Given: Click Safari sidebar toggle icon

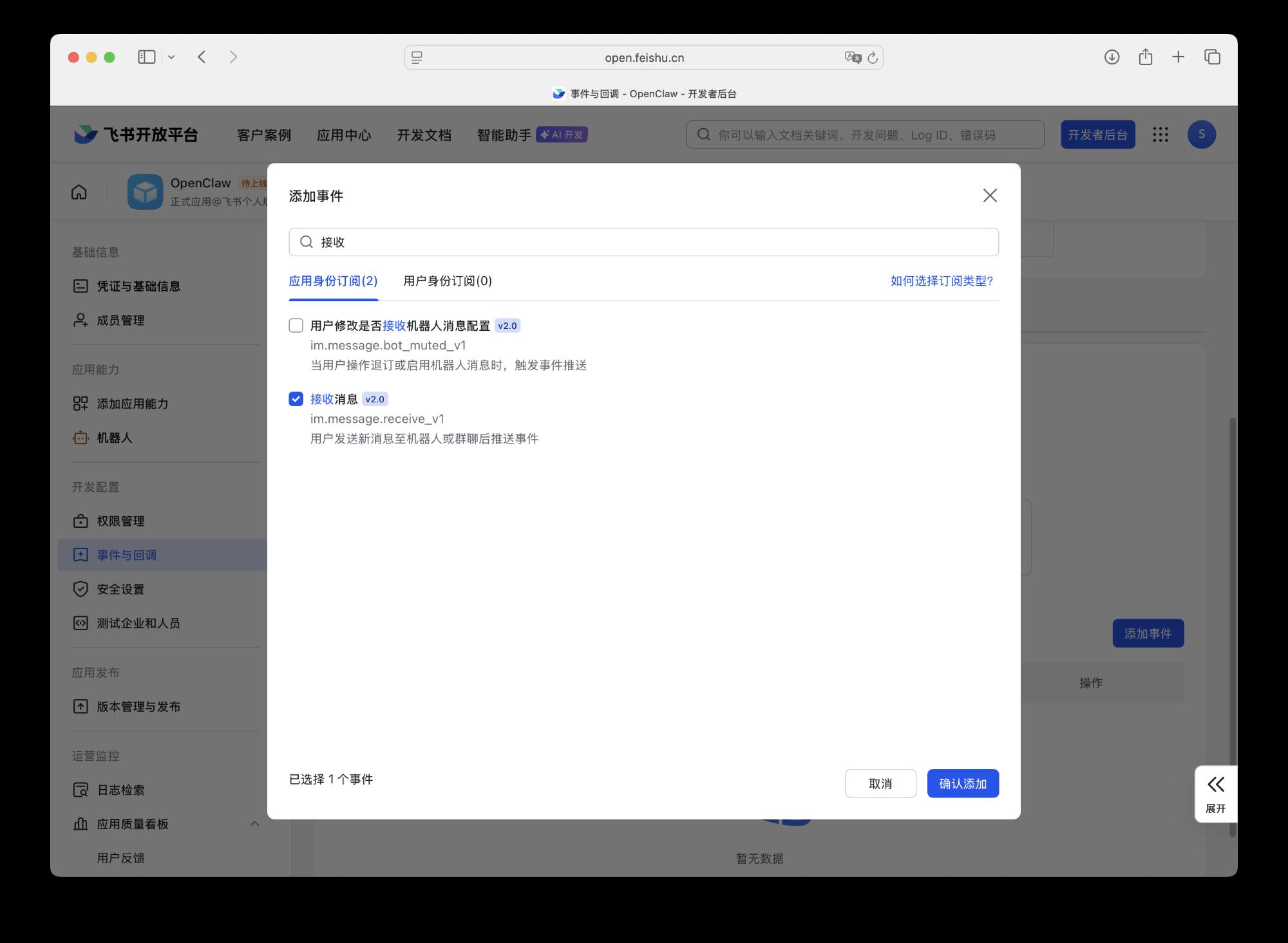Looking at the screenshot, I should (147, 57).
